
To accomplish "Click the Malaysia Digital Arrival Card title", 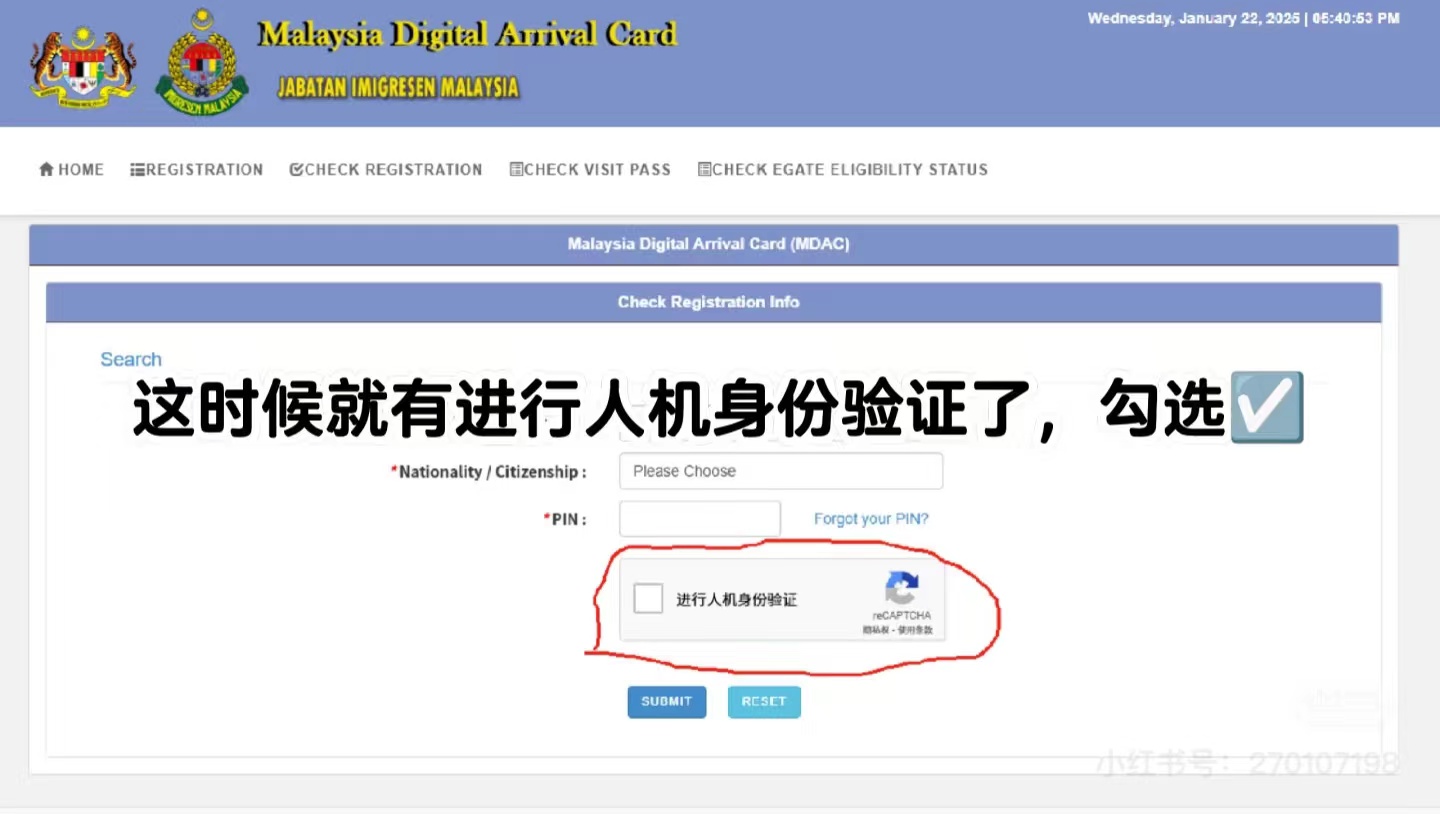I will (467, 34).
